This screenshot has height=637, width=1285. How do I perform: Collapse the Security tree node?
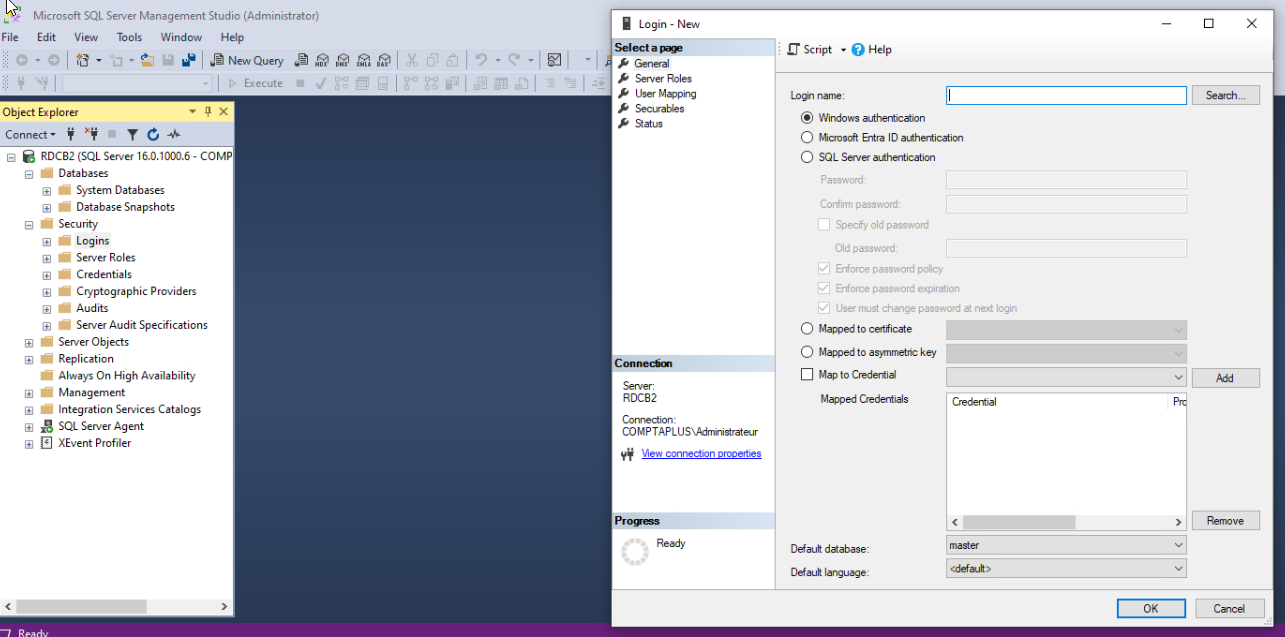click(29, 224)
